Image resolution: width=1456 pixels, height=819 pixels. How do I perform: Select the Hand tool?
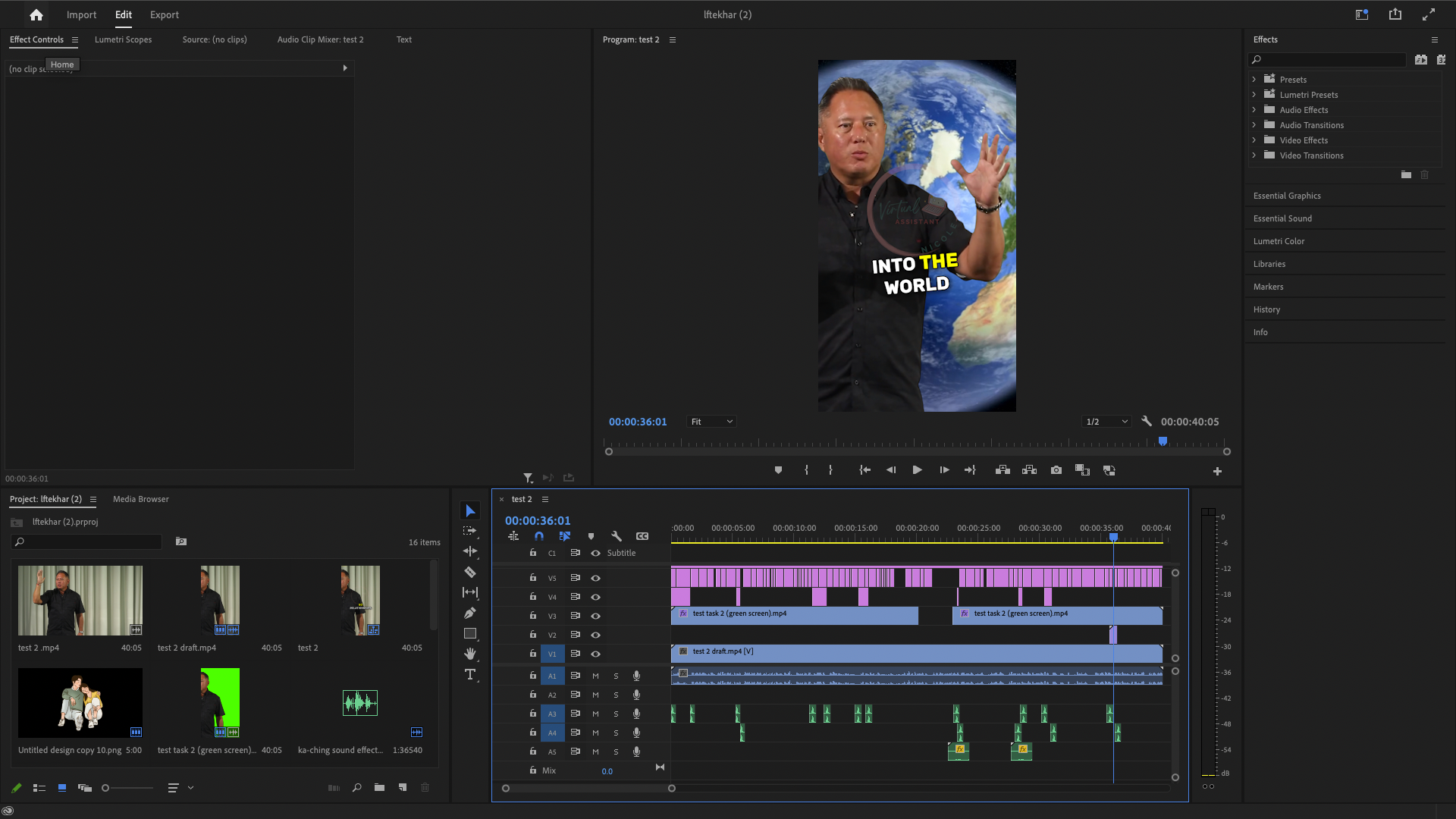tap(470, 654)
